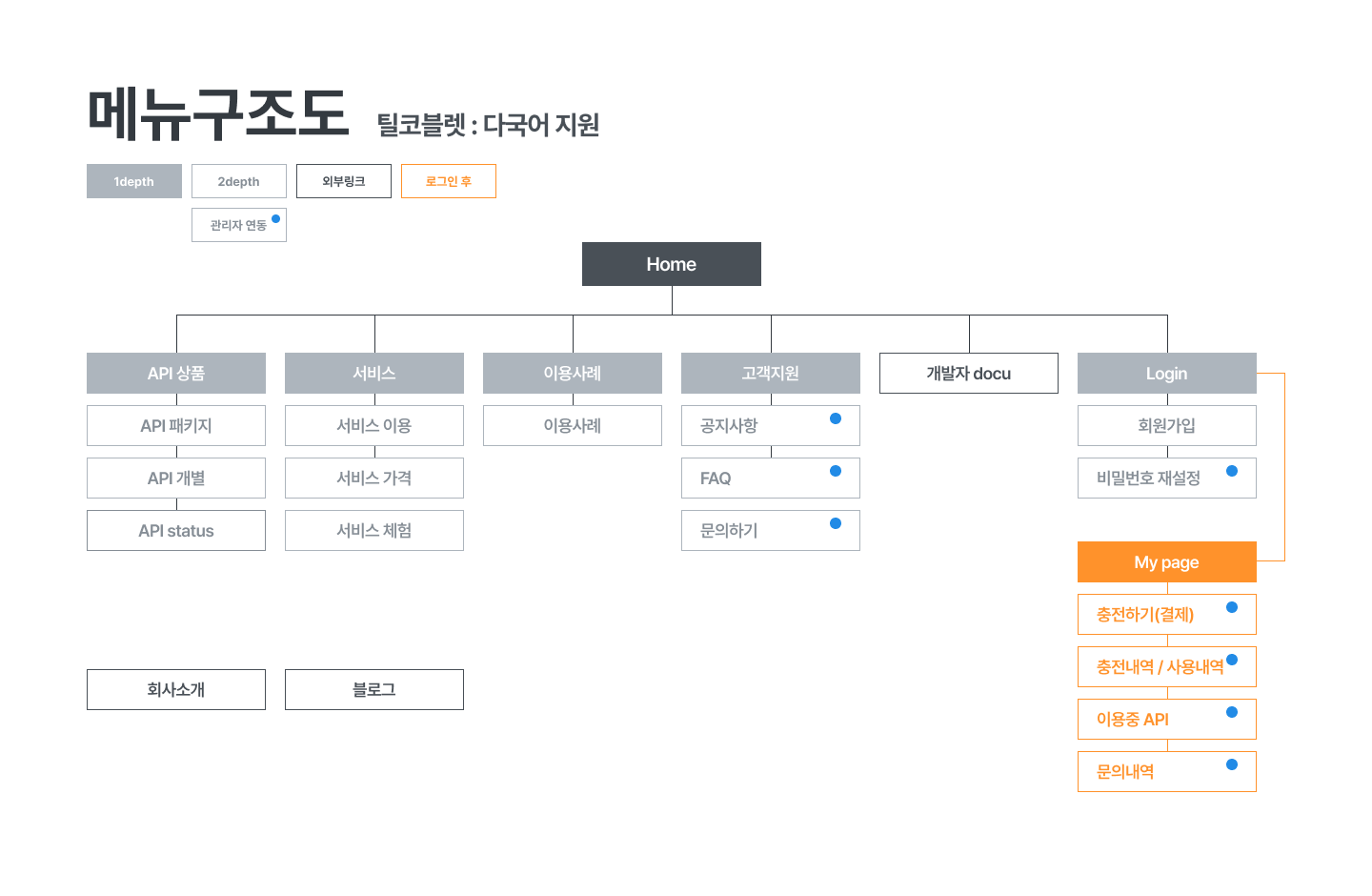Click the API status submenu box
Screen dimensions: 1372x896
click(x=176, y=531)
